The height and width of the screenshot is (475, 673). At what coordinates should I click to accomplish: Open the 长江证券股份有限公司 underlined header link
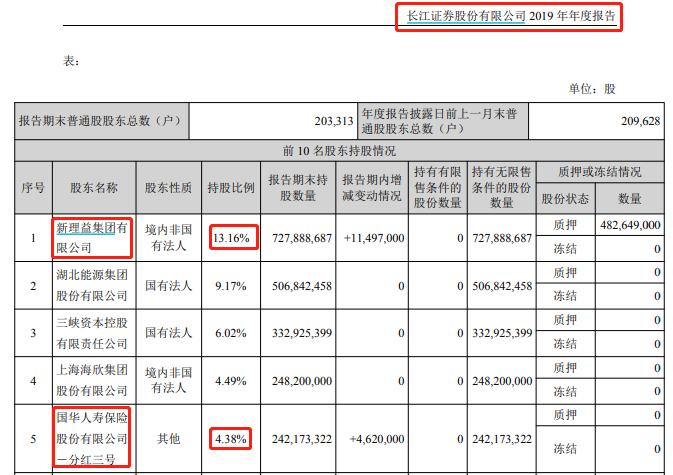tap(466, 16)
